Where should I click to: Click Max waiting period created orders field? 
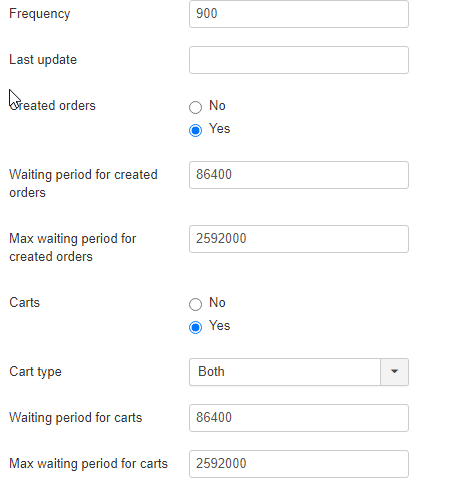[x=299, y=239]
